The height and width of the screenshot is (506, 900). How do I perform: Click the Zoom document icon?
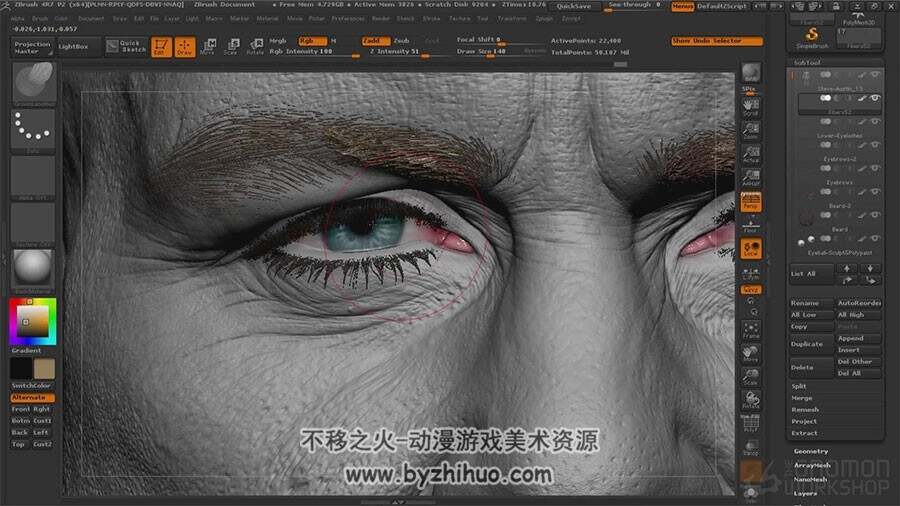point(751,131)
